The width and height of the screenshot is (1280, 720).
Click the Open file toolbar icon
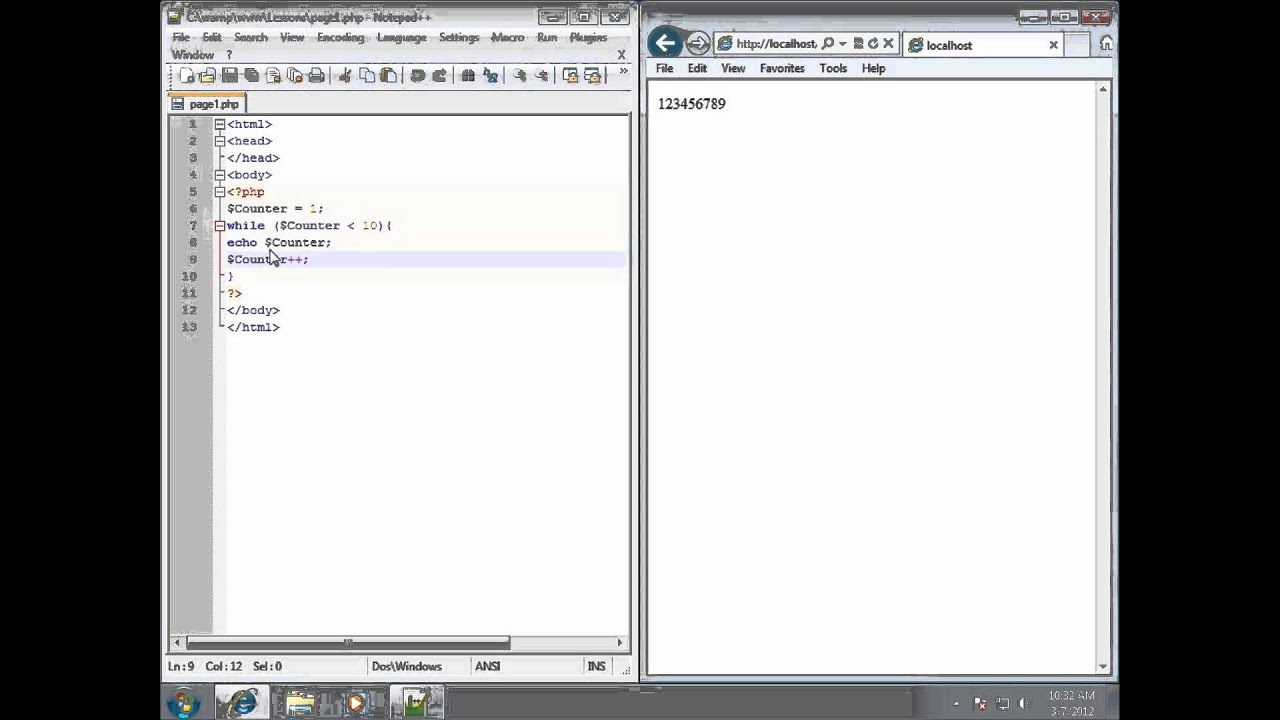coord(207,76)
